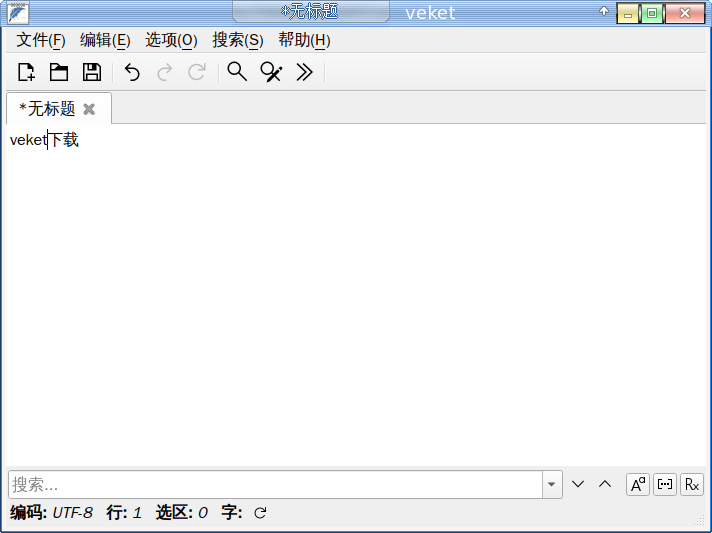Screen dimensions: 712x533
Task: Open a file via folder toolbar icon
Action: coord(59,72)
